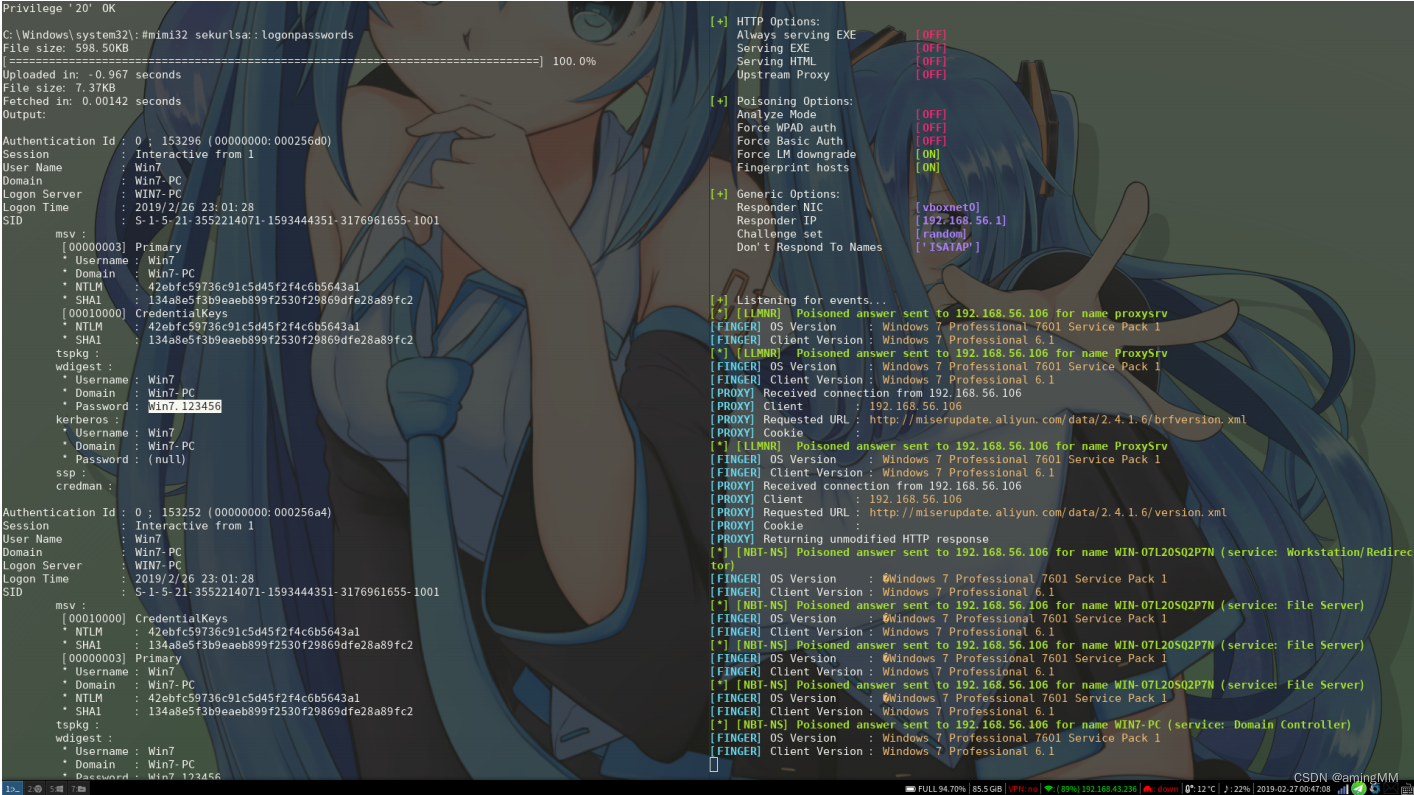Click the Challenge set value random
Viewport: 1414px width, 795px height.
941,234
